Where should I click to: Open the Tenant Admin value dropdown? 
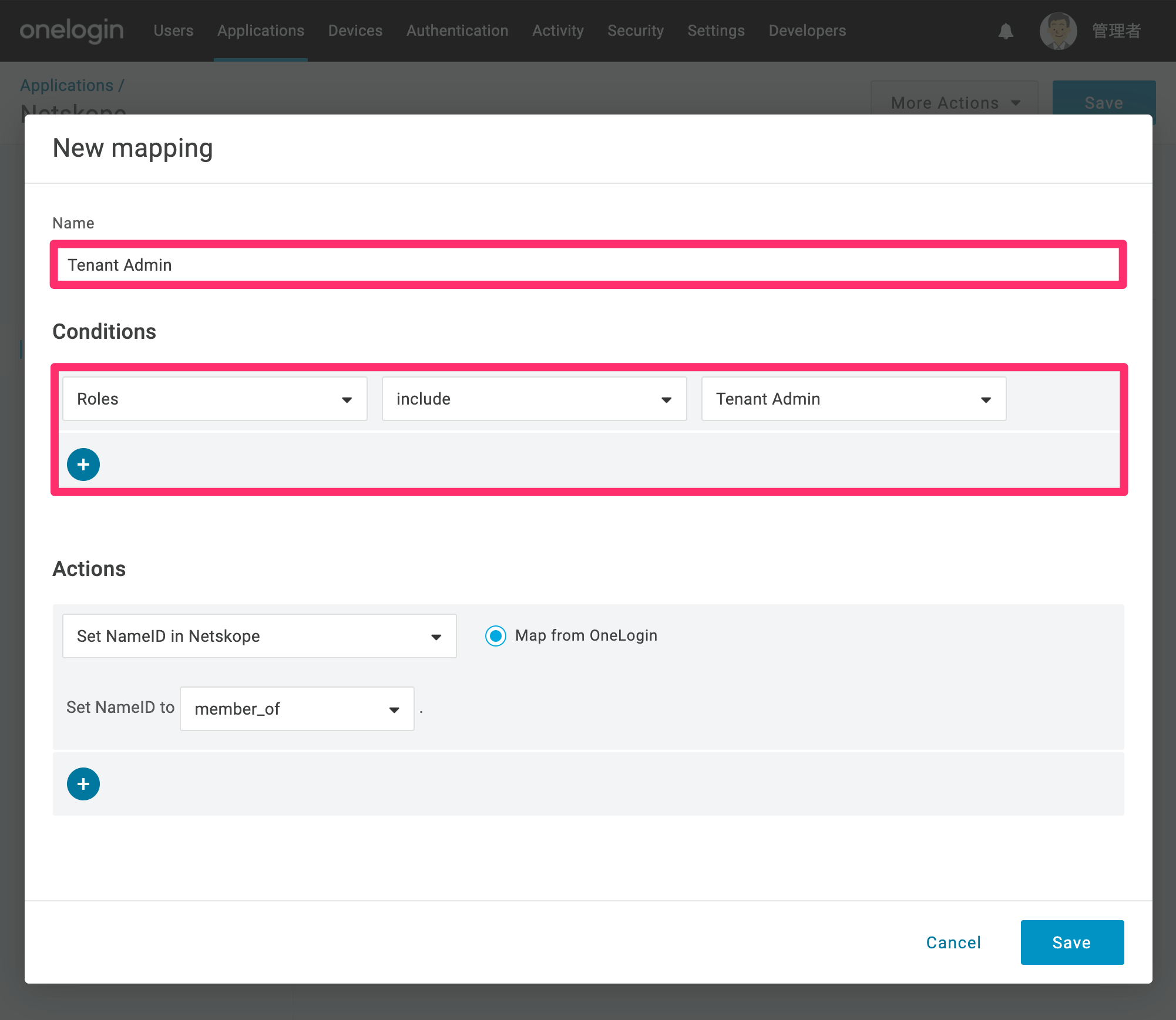tap(854, 399)
